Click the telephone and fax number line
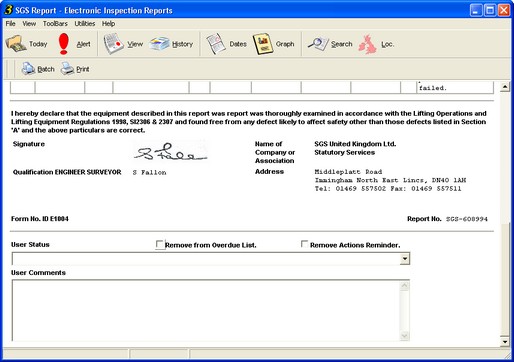The height and width of the screenshot is (362, 514). click(x=388, y=188)
